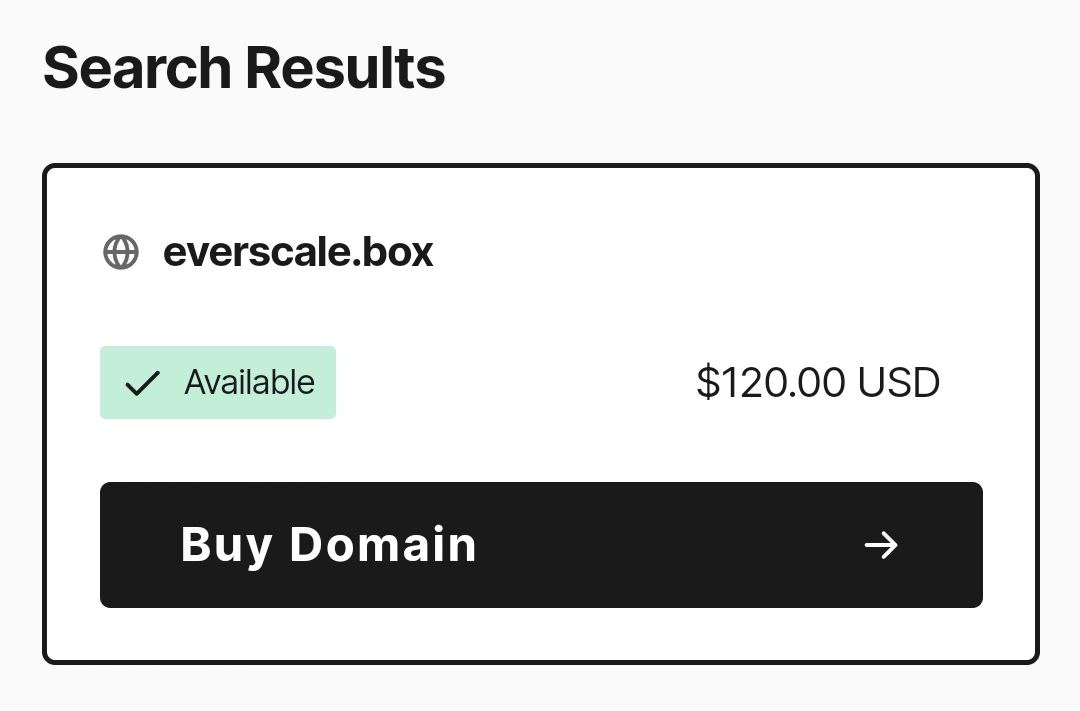Image resolution: width=1080 pixels, height=711 pixels.
Task: Click the blank area right of everscale.box
Action: click(x=700, y=252)
